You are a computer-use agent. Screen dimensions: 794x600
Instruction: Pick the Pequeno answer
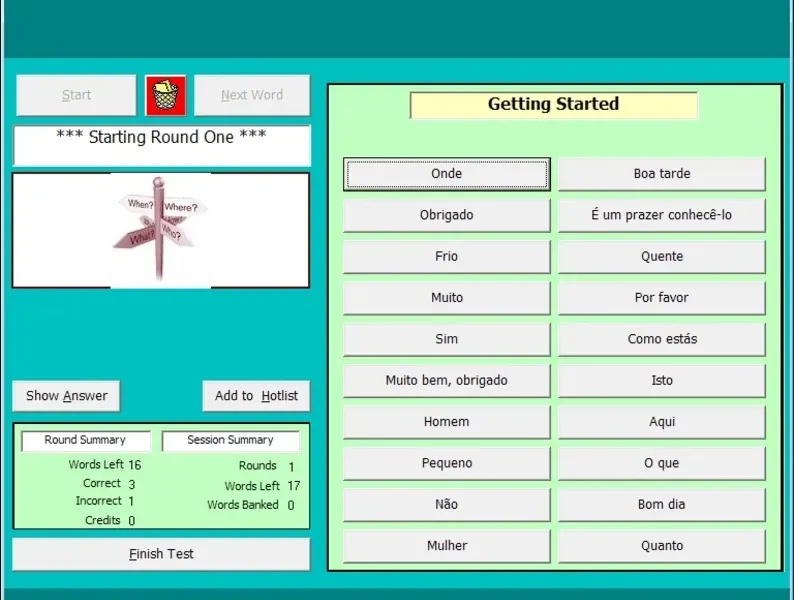[x=447, y=463]
